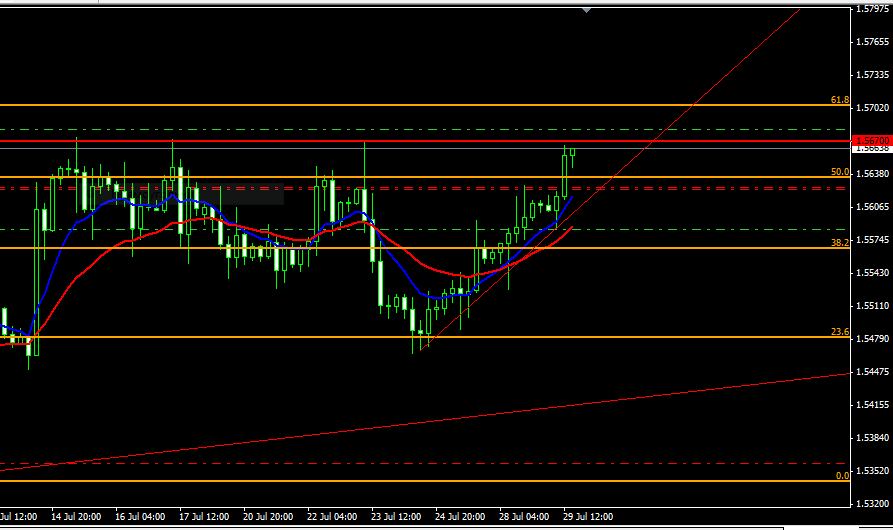Click the 14 Jul 20:00 time label
The image size is (893, 530).
[x=76, y=517]
